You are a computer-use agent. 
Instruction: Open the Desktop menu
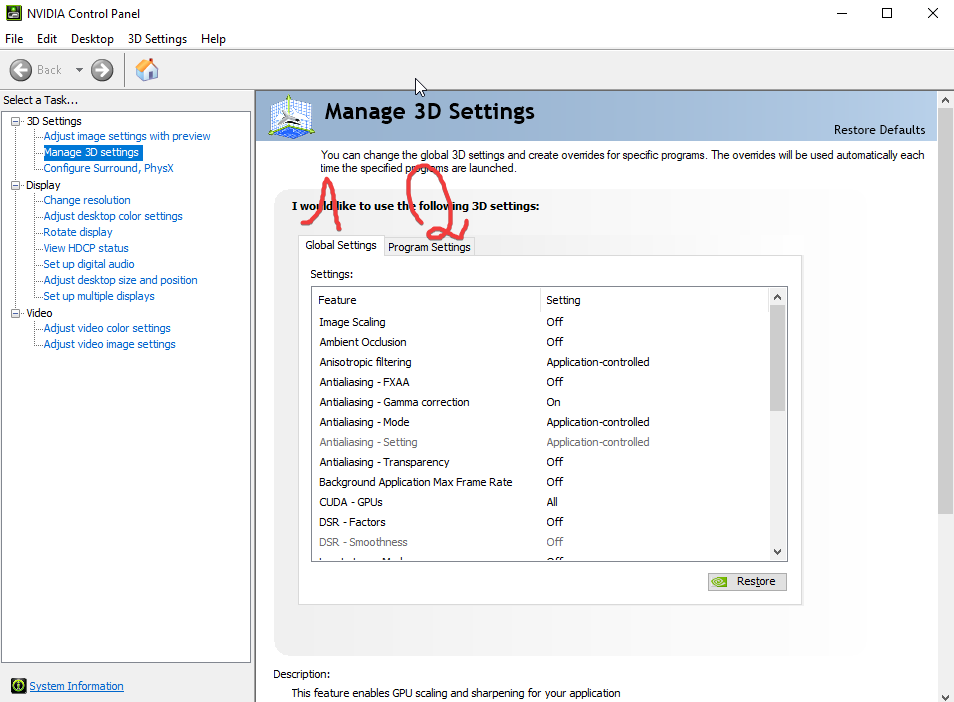tap(92, 39)
